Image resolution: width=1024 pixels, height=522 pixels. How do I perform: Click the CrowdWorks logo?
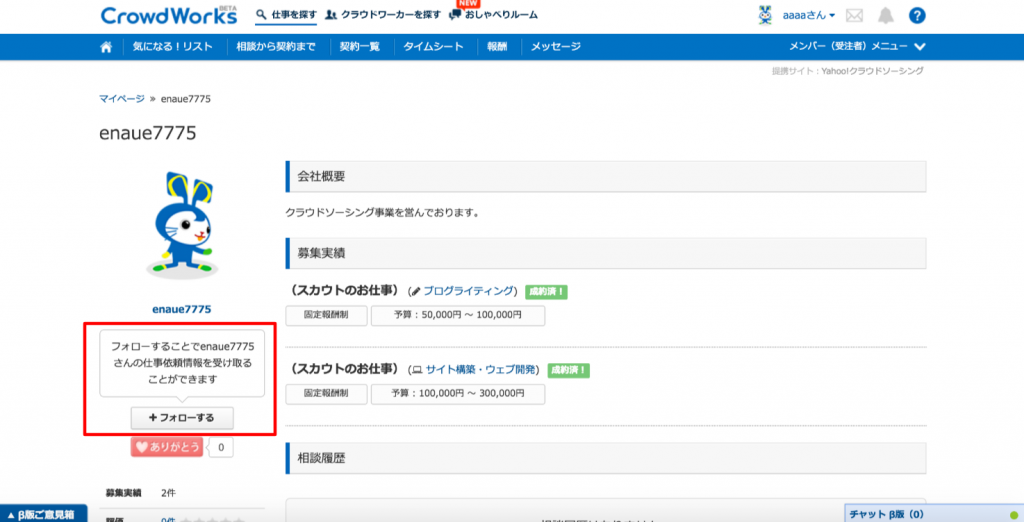click(168, 15)
